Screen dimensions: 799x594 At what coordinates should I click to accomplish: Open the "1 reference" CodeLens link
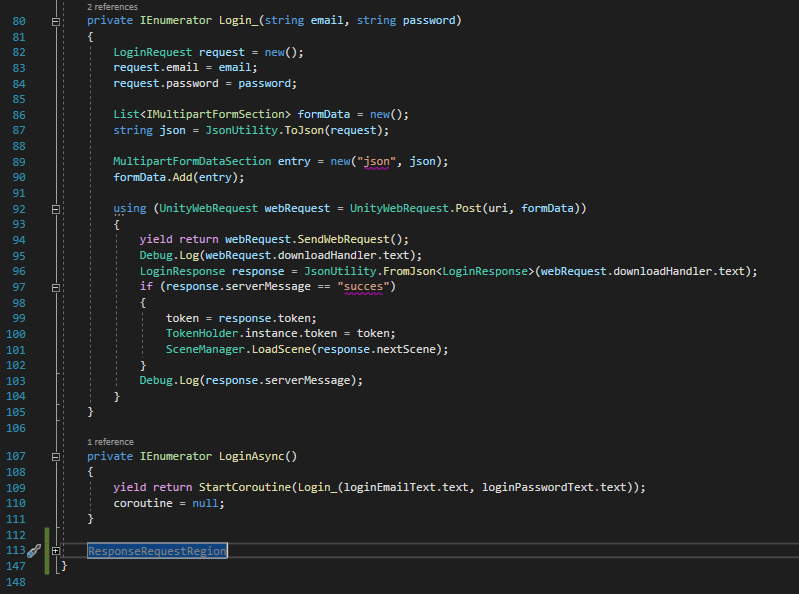coord(110,441)
